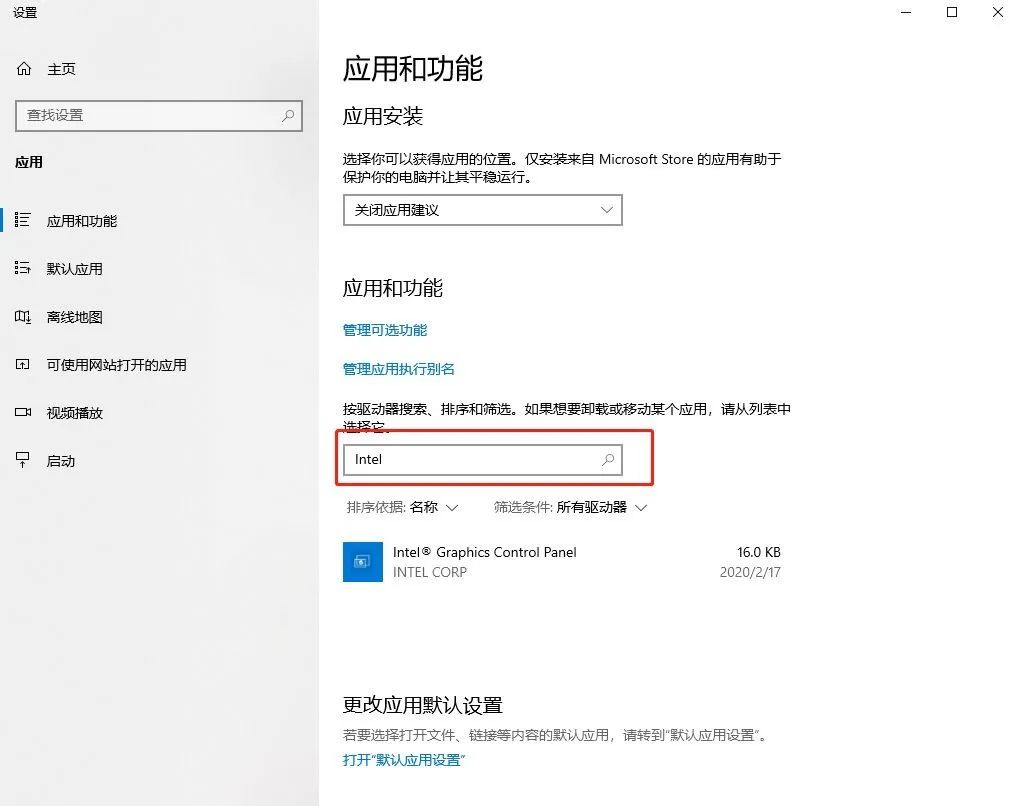Expand the 筛选条件: 所有驱动器 filter dropdown
Screen dimensions: 1016x806
[570, 507]
